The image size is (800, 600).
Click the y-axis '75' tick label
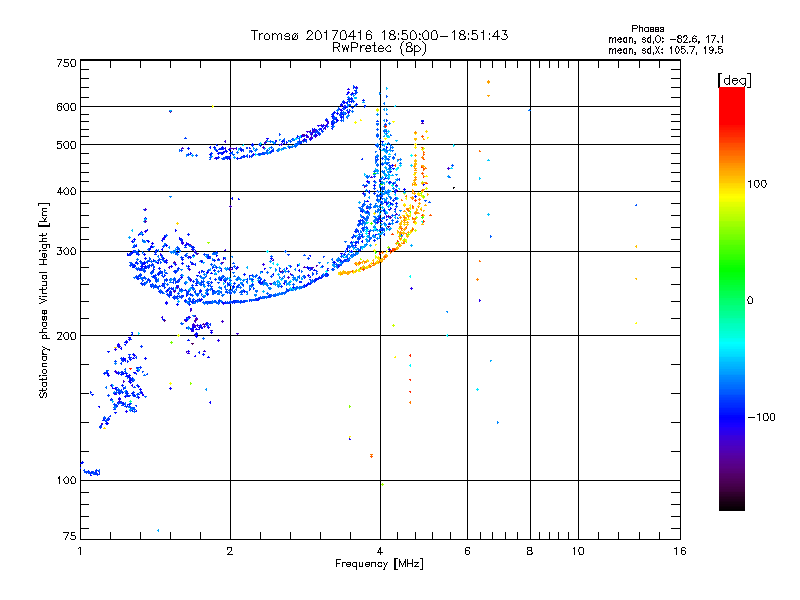tap(70, 536)
